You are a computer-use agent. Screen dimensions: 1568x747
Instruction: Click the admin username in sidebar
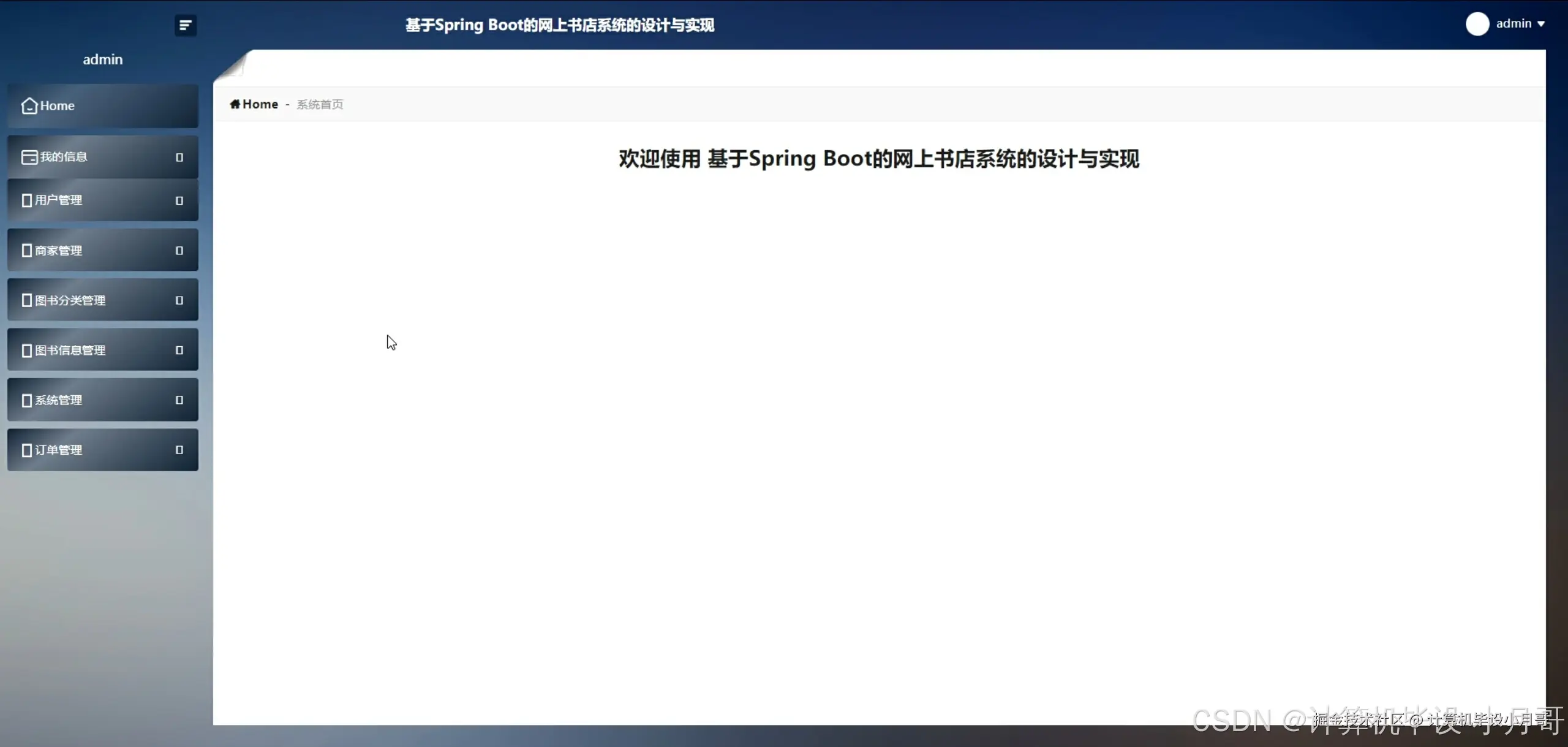[x=103, y=59]
